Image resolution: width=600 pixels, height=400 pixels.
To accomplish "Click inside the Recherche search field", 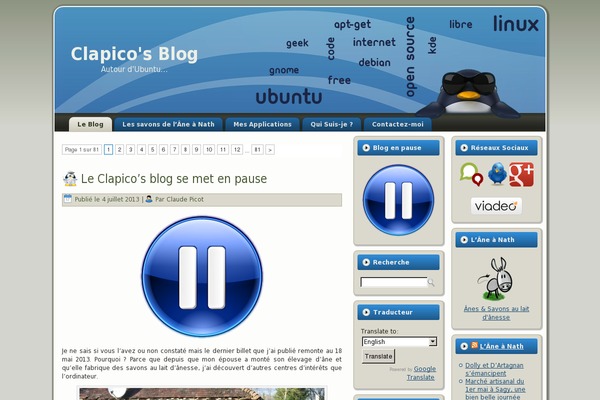I will coord(394,282).
